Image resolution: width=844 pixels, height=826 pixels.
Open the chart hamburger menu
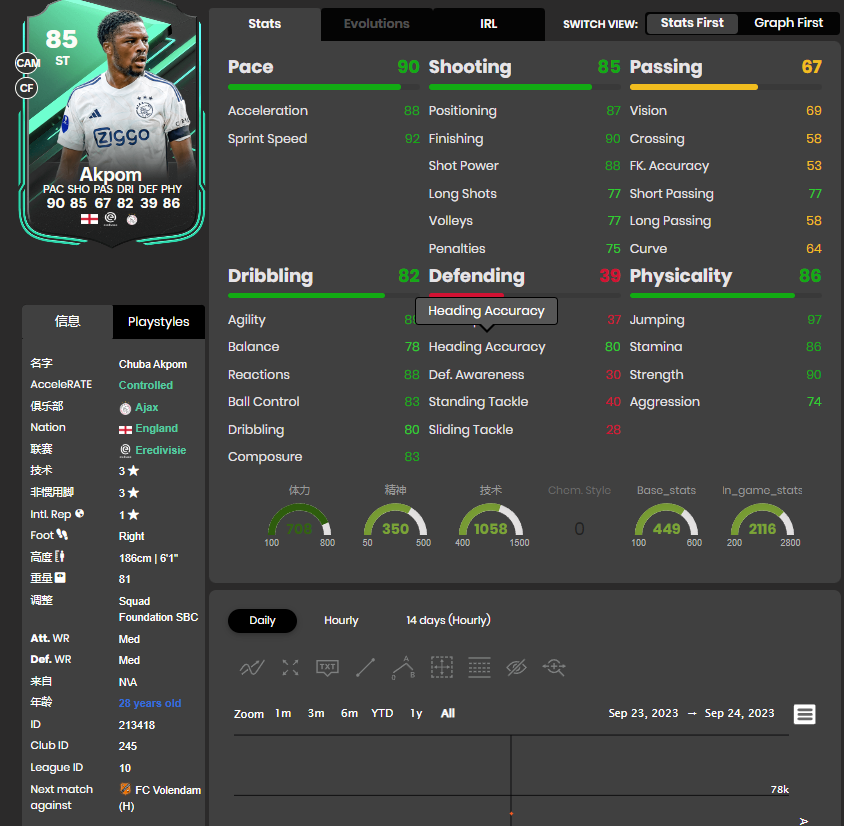pyautogui.click(x=805, y=714)
